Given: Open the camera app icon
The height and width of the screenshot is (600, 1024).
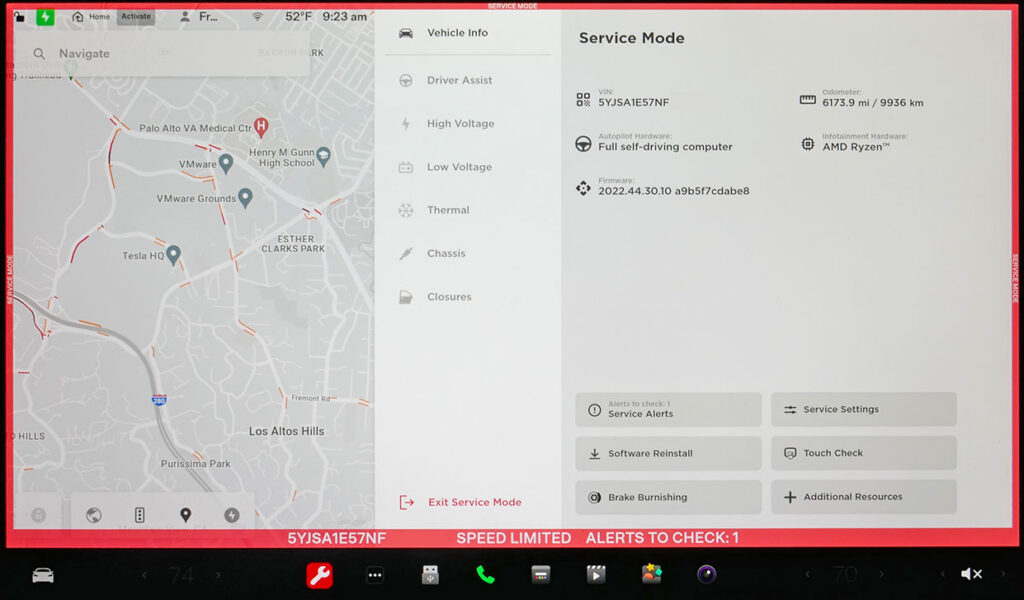Looking at the screenshot, I should 707,575.
